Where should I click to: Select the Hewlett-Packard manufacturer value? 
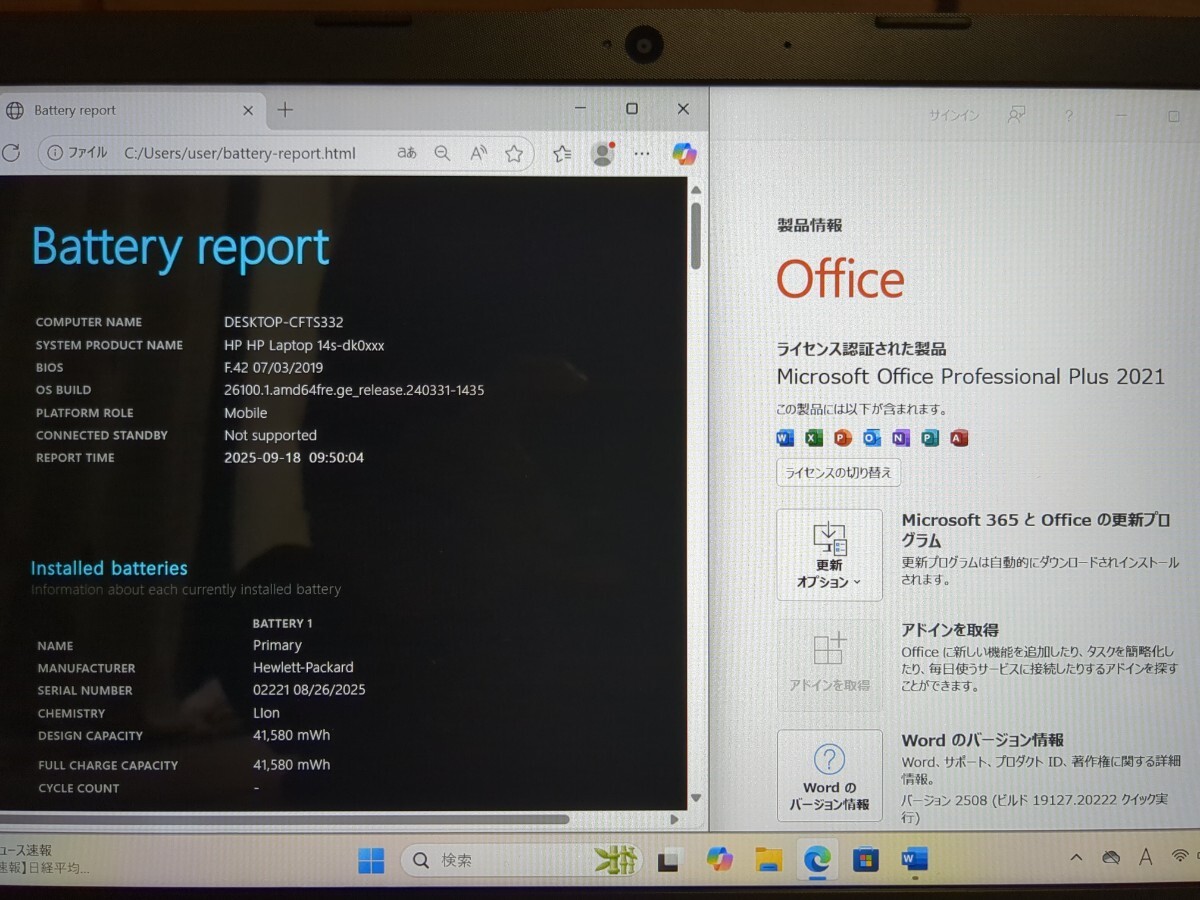pos(303,667)
